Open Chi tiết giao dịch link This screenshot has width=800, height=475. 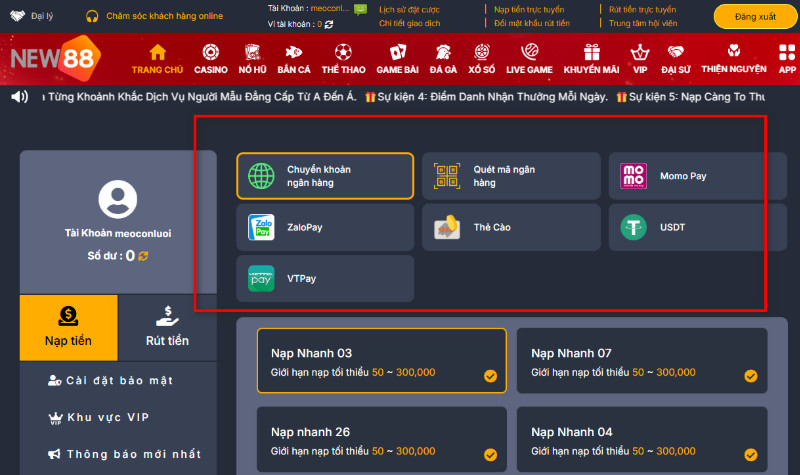[410, 23]
